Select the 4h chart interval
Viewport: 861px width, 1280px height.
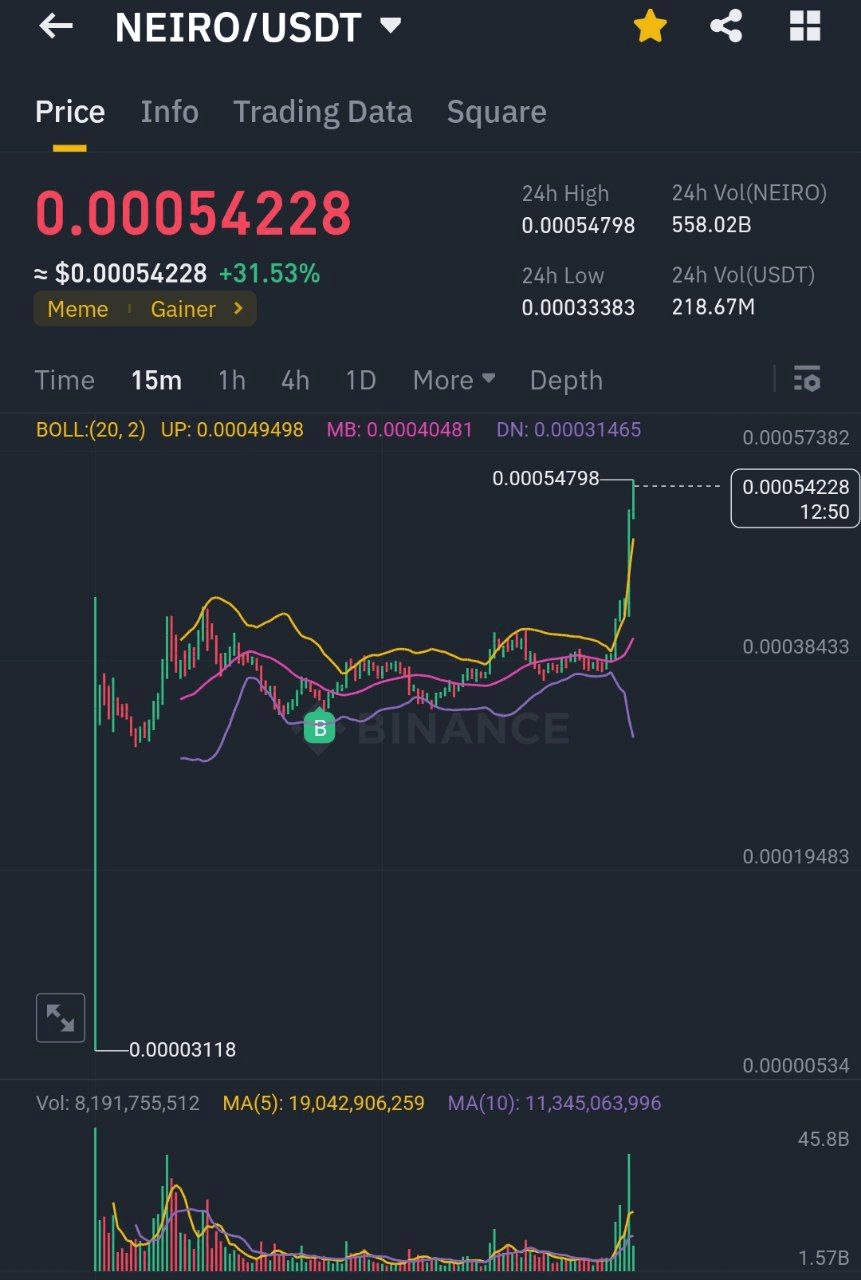click(295, 380)
